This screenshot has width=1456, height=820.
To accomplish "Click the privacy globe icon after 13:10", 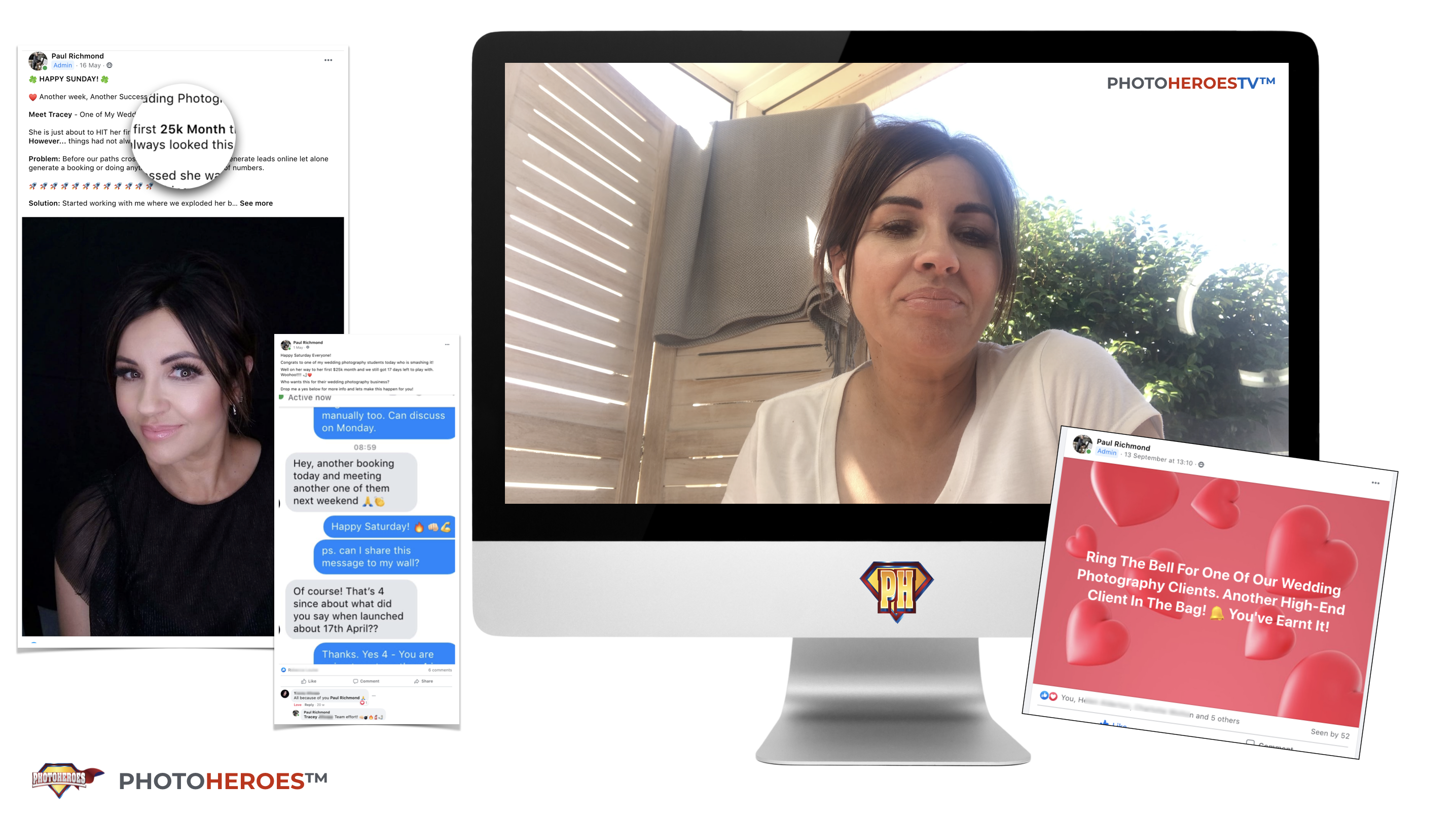I will pos(1201,465).
